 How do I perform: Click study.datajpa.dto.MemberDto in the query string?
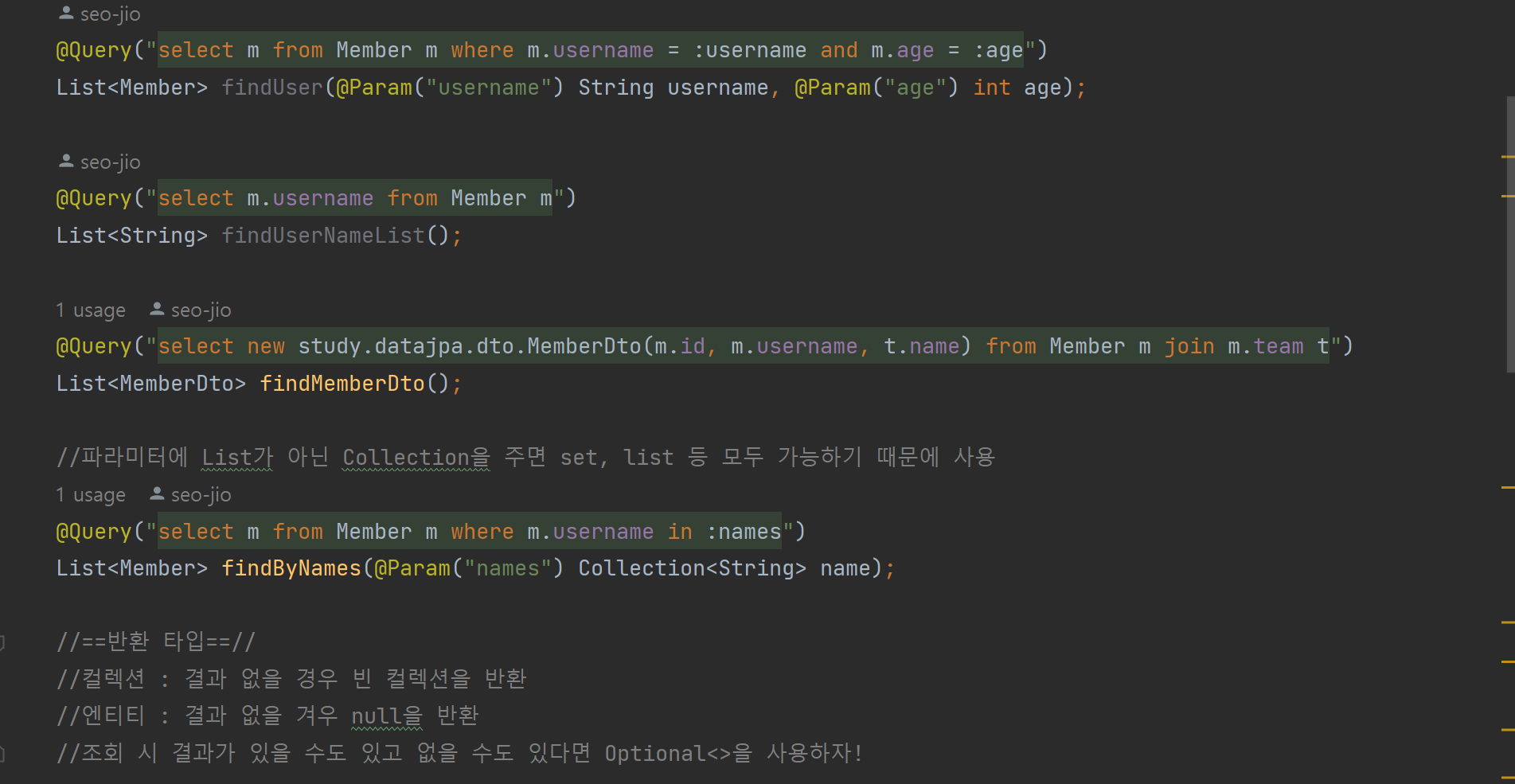point(470,346)
